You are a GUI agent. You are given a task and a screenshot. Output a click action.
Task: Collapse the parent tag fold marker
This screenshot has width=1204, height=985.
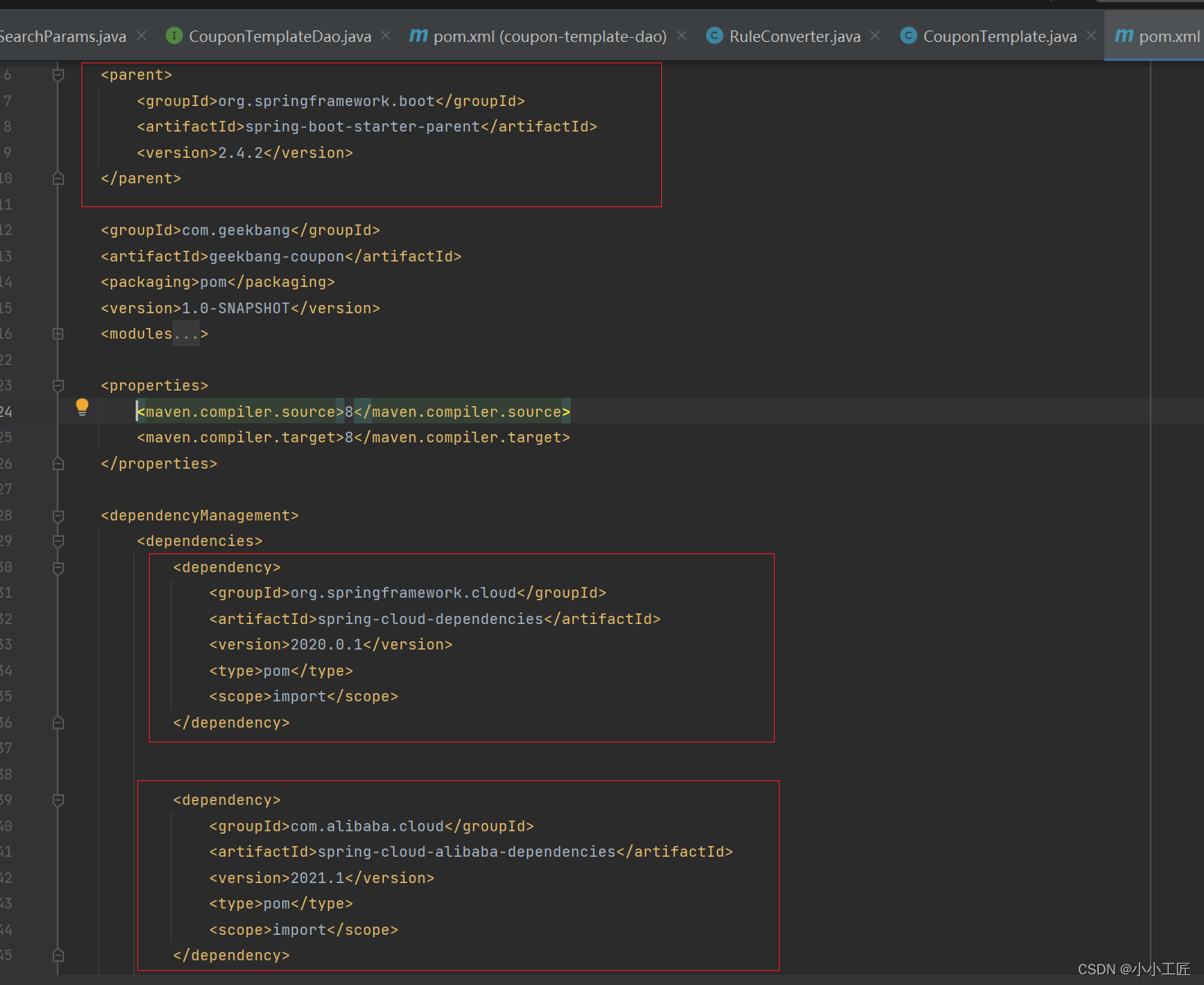[58, 75]
